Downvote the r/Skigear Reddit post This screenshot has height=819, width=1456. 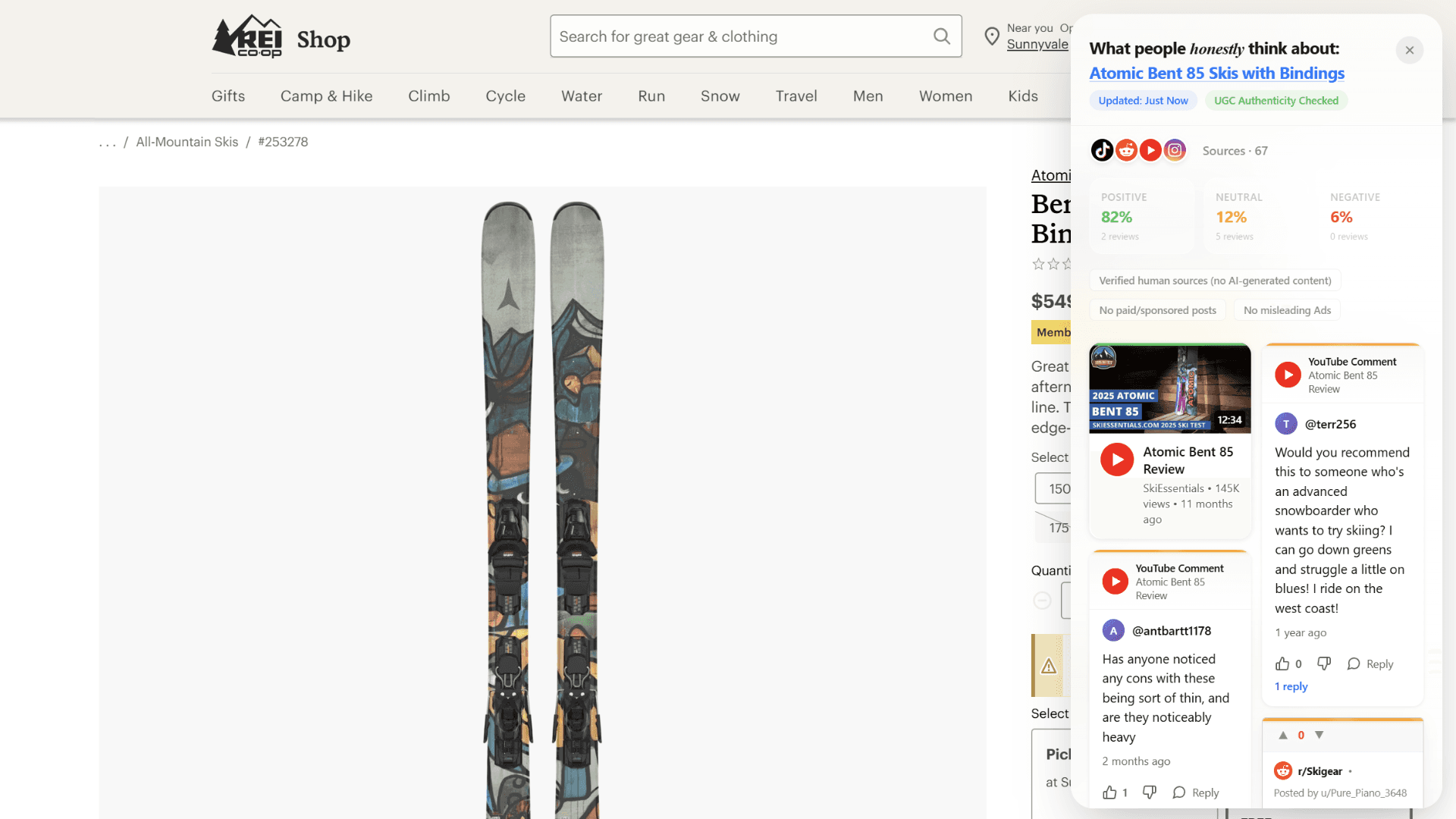coord(1319,735)
